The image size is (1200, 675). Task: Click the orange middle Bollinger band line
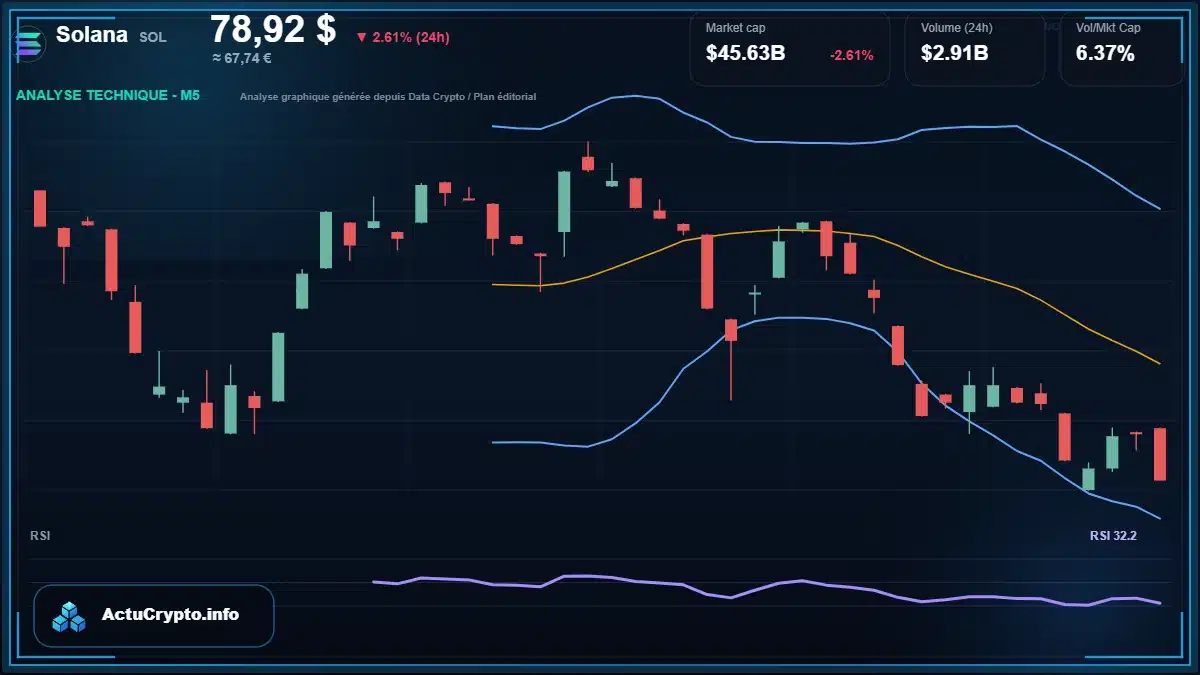(826, 232)
